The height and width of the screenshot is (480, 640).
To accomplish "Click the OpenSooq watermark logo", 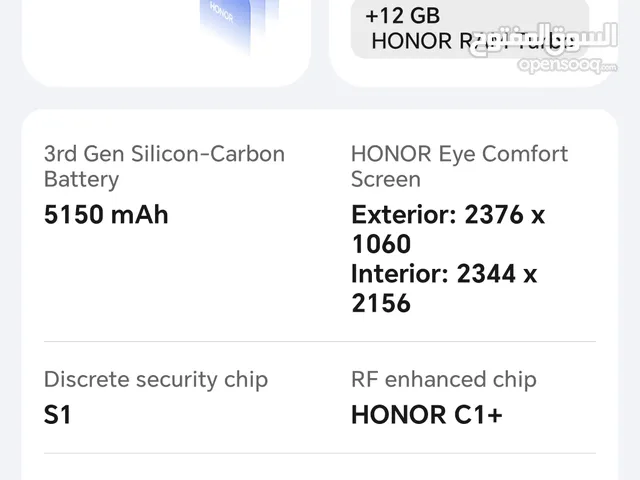I will coord(545,48).
